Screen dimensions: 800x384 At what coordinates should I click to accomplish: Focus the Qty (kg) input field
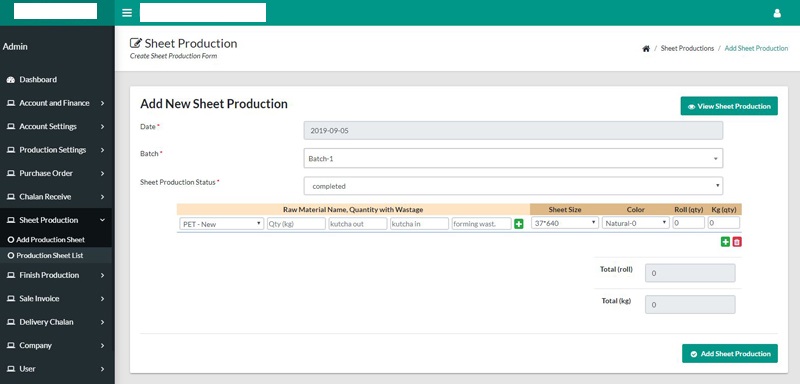[296, 223]
